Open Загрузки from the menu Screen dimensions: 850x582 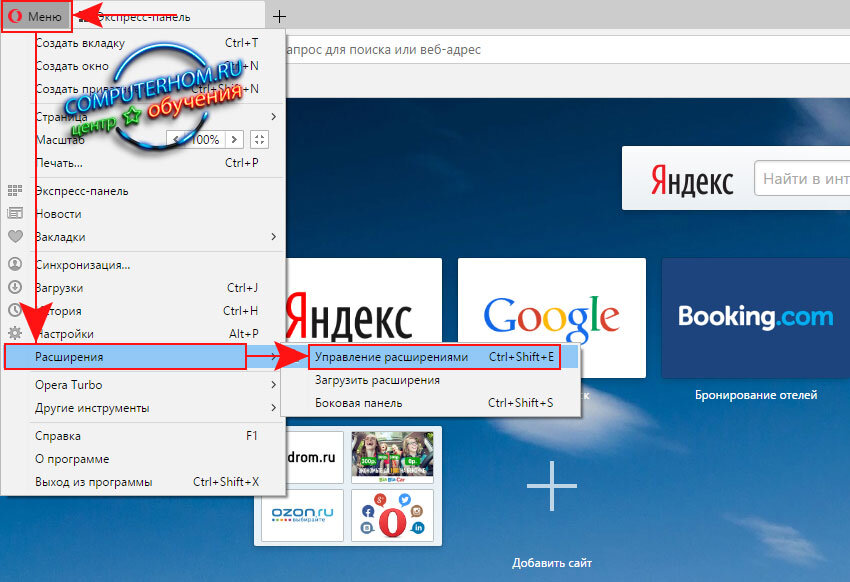coord(143,288)
